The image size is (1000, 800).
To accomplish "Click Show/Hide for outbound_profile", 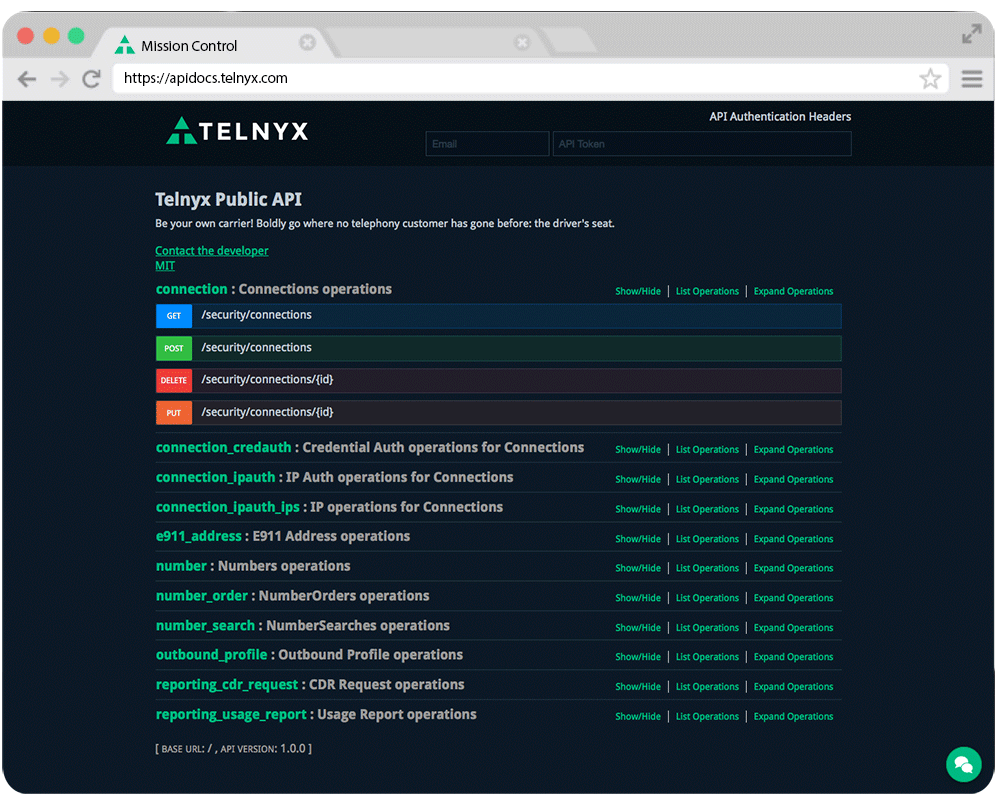I will point(638,657).
